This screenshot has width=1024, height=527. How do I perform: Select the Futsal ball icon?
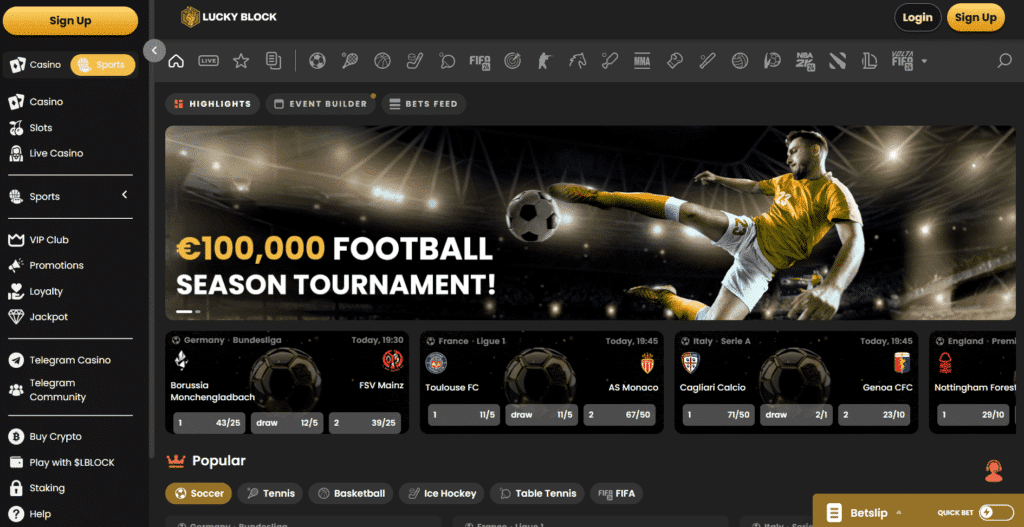[772, 61]
